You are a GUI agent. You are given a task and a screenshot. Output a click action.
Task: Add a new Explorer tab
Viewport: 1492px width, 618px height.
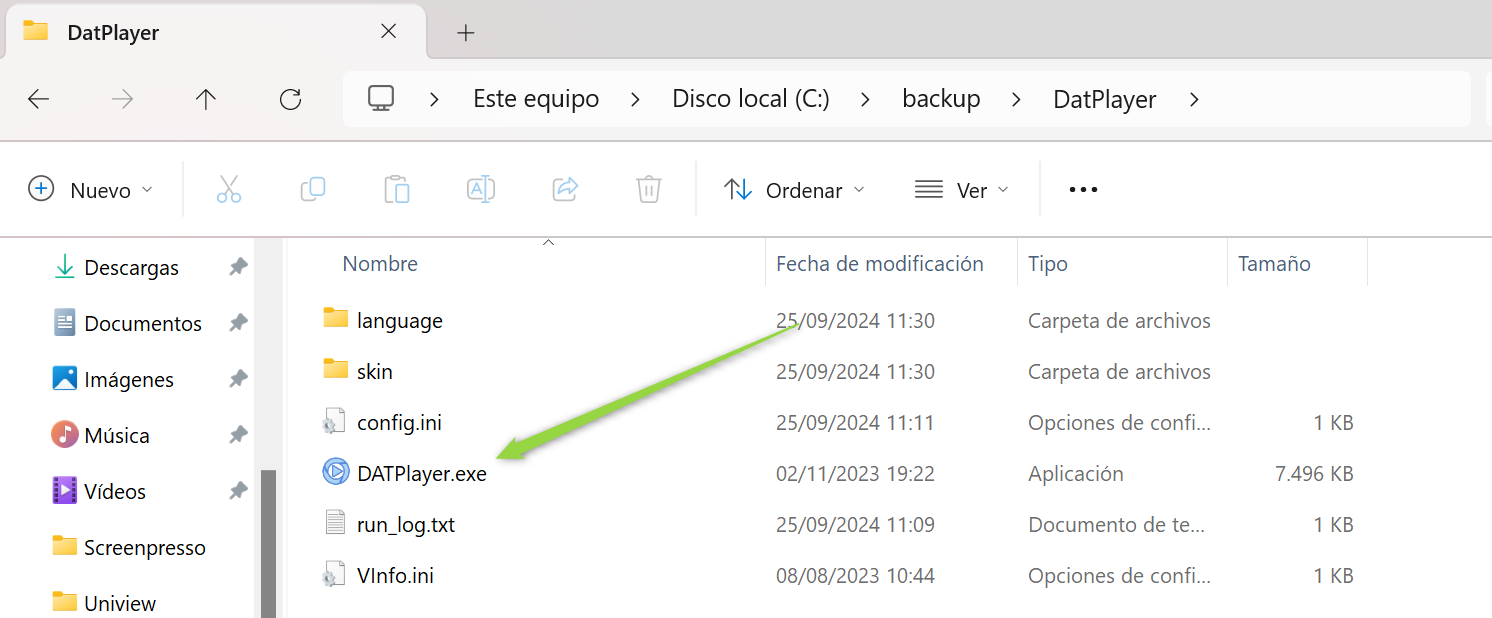click(465, 32)
